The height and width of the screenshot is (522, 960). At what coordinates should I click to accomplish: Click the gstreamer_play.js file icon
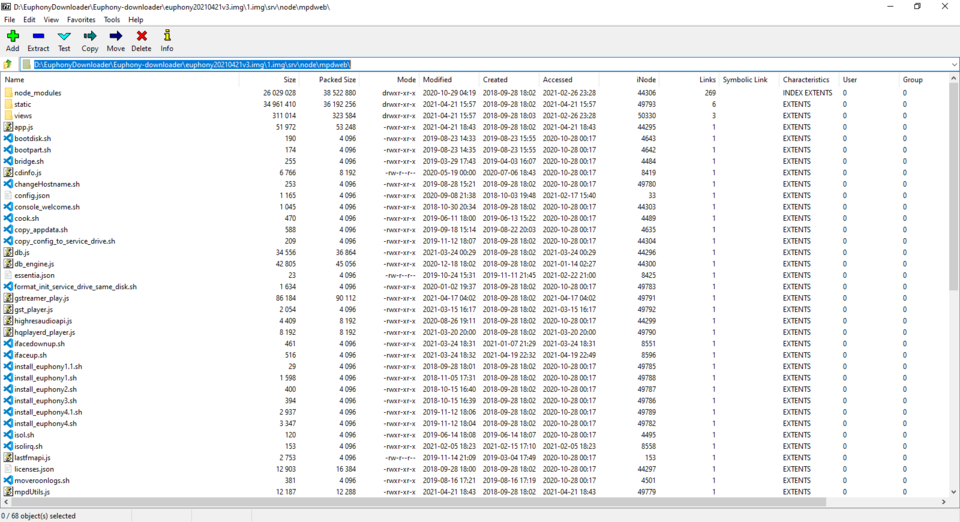coord(8,298)
